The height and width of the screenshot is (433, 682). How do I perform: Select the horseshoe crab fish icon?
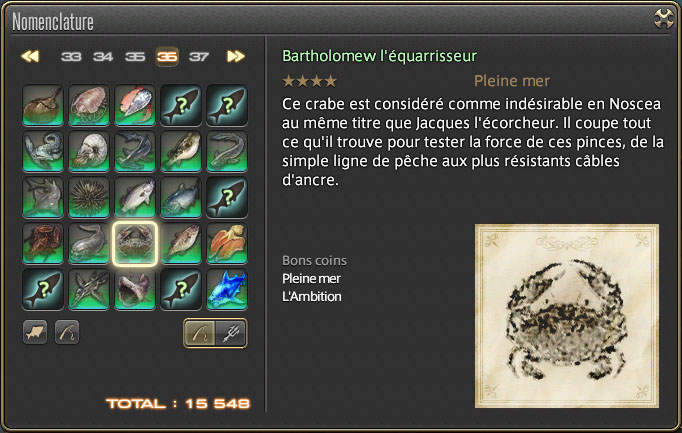(43, 106)
